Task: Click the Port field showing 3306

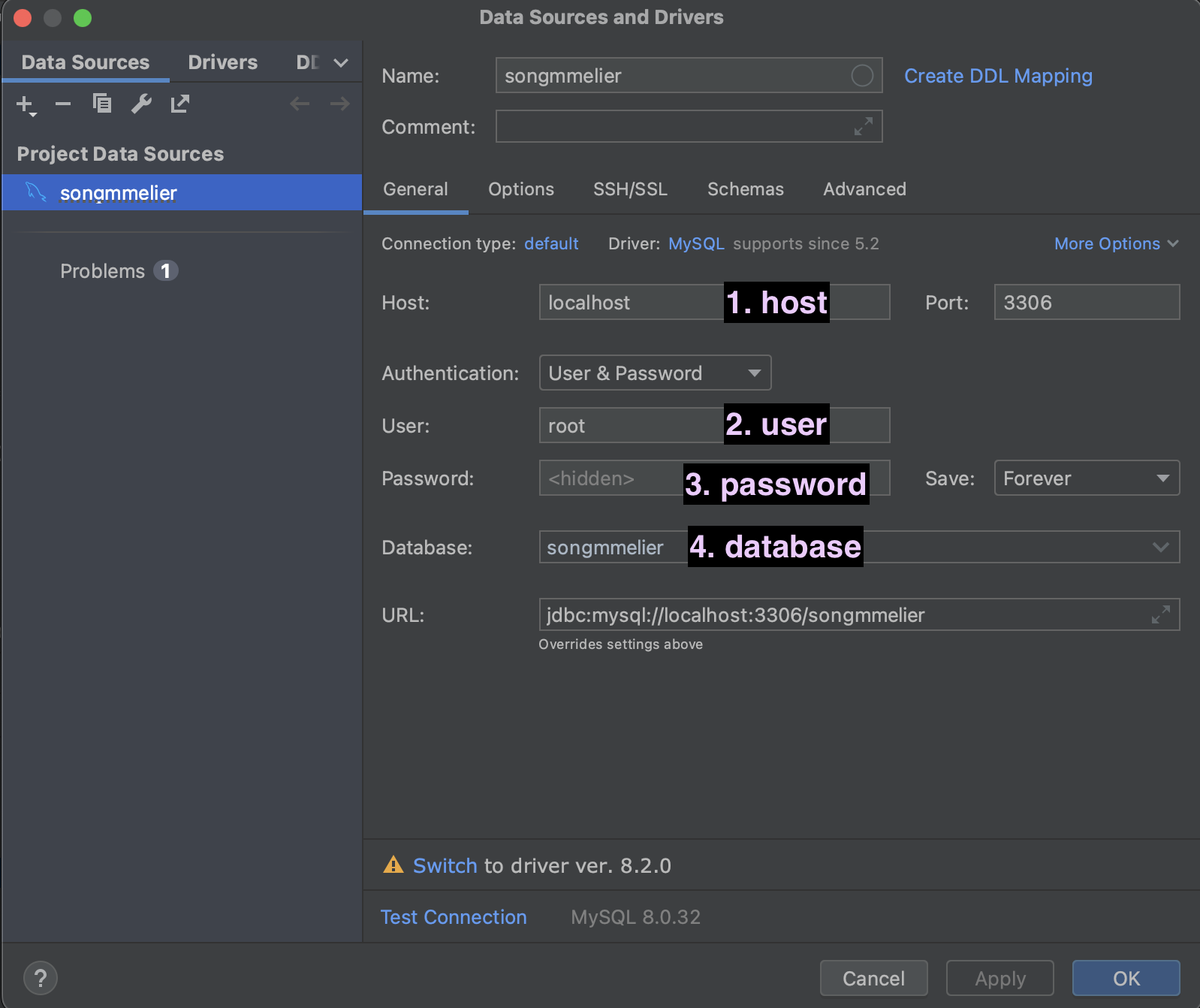Action: click(x=1087, y=302)
